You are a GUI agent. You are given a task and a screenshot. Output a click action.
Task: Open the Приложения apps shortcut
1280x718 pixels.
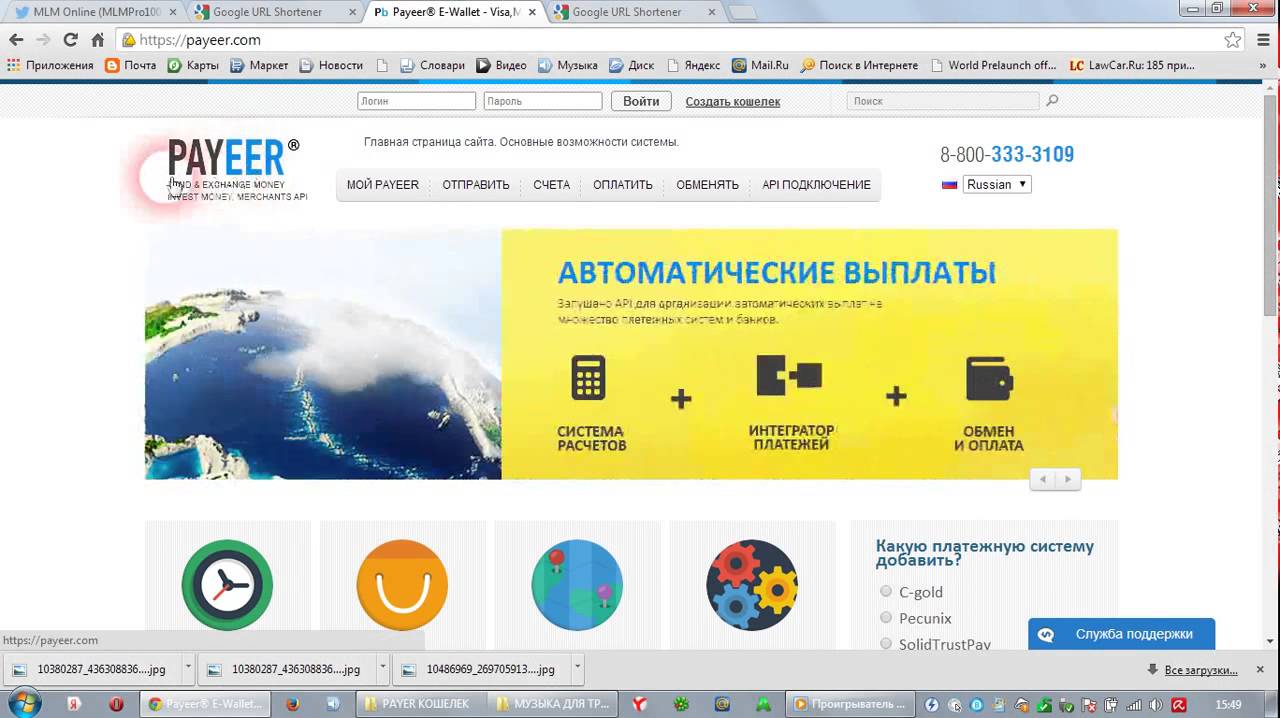[x=50, y=65]
